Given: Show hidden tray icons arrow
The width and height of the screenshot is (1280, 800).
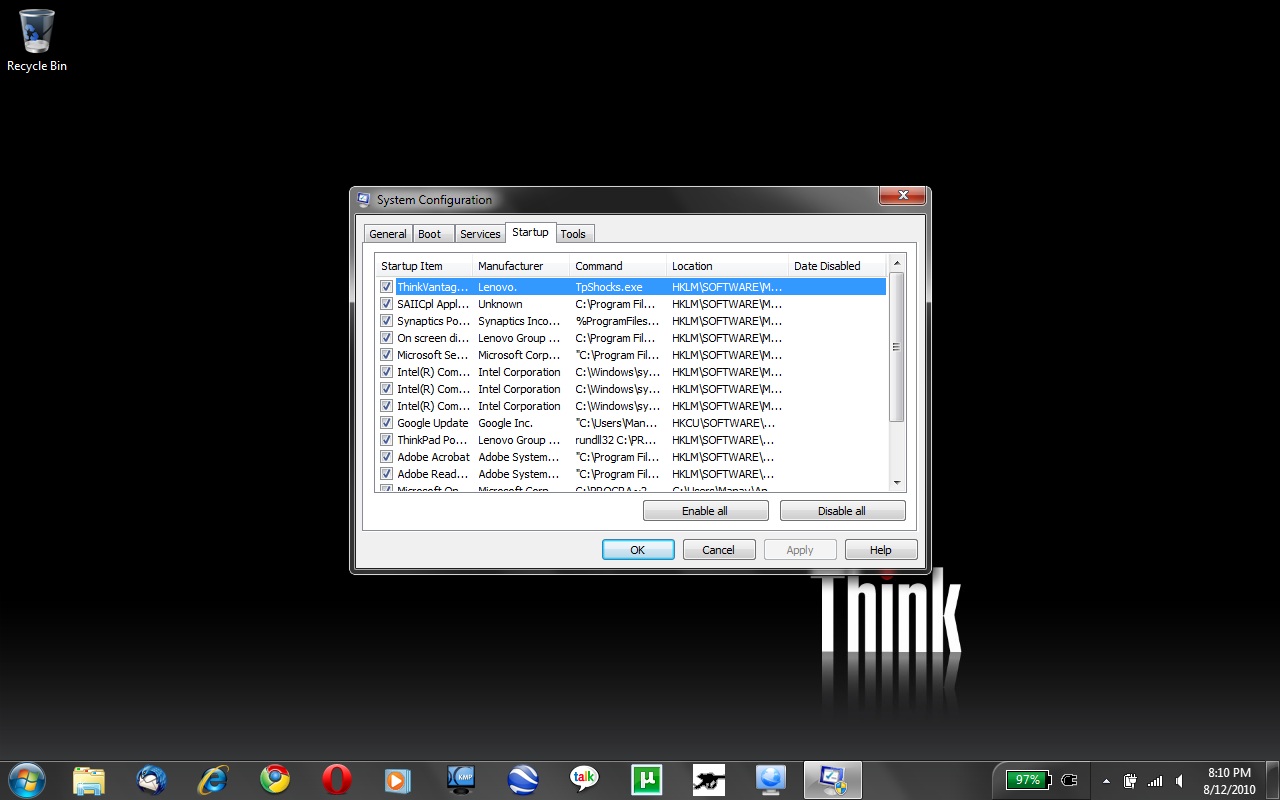Looking at the screenshot, I should [x=1106, y=781].
